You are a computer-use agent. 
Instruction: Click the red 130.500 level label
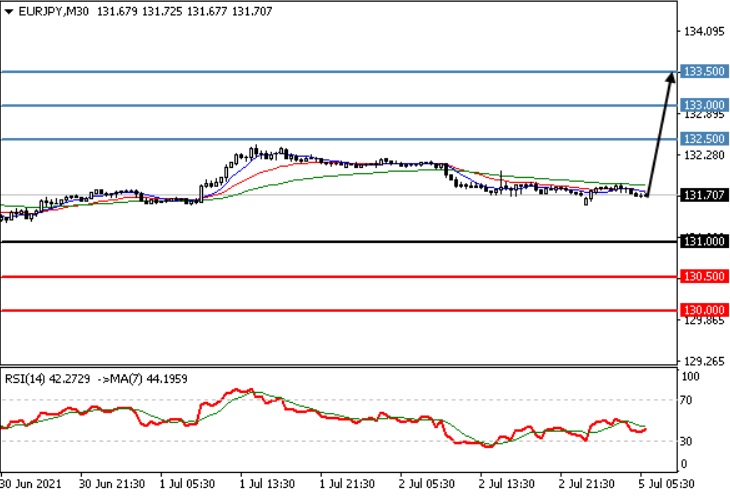(704, 276)
